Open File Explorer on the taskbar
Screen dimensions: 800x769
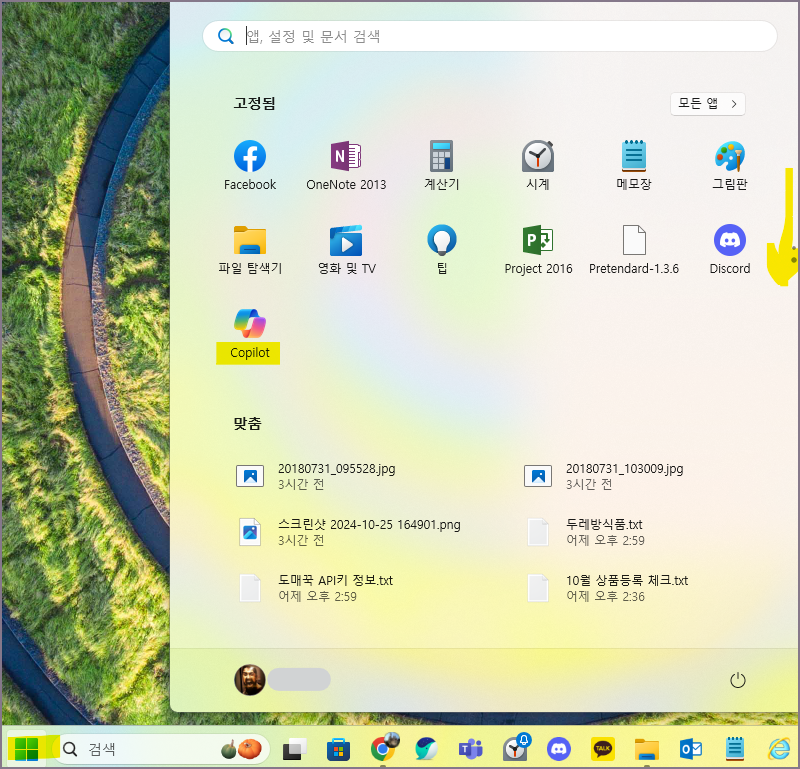pyautogui.click(x=646, y=750)
